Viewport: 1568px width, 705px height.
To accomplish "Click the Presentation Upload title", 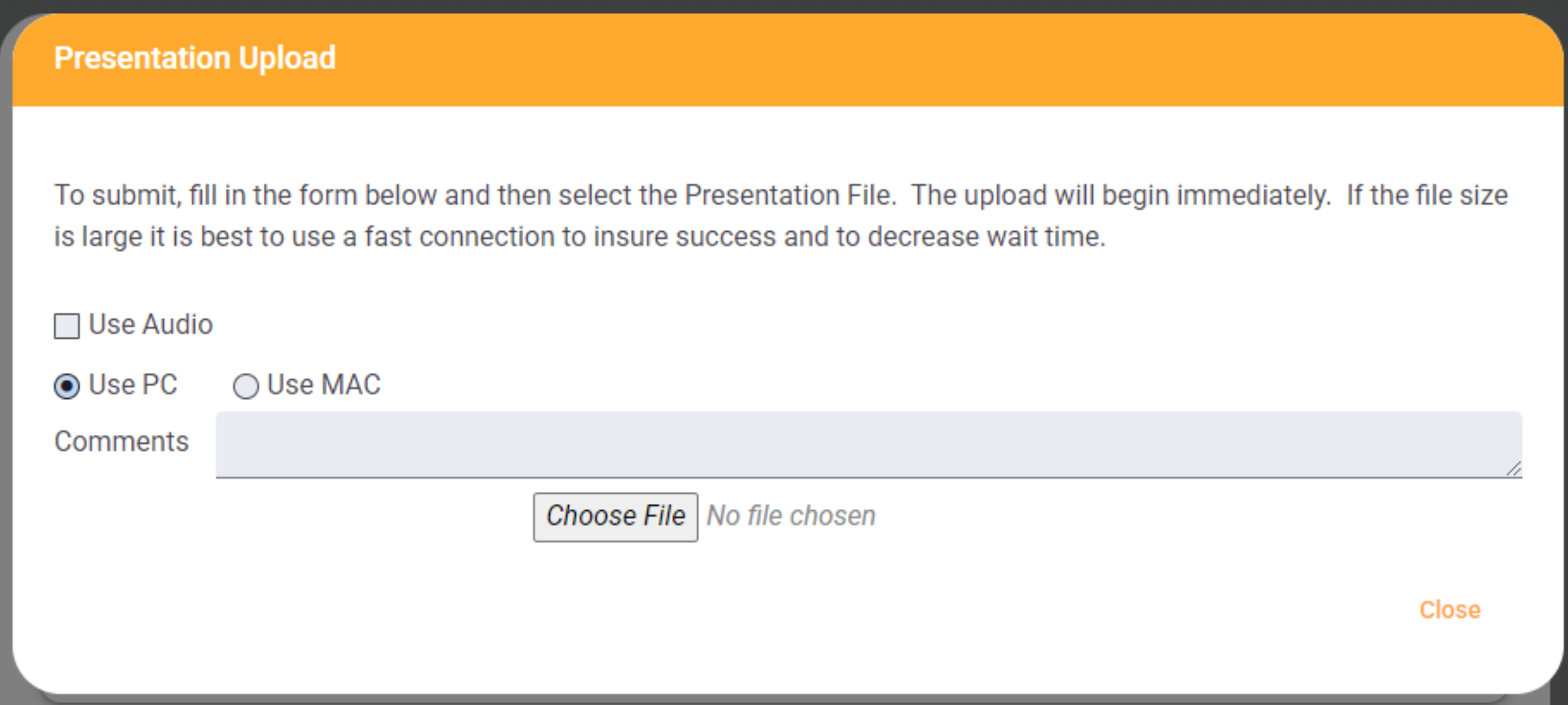I will [x=195, y=58].
